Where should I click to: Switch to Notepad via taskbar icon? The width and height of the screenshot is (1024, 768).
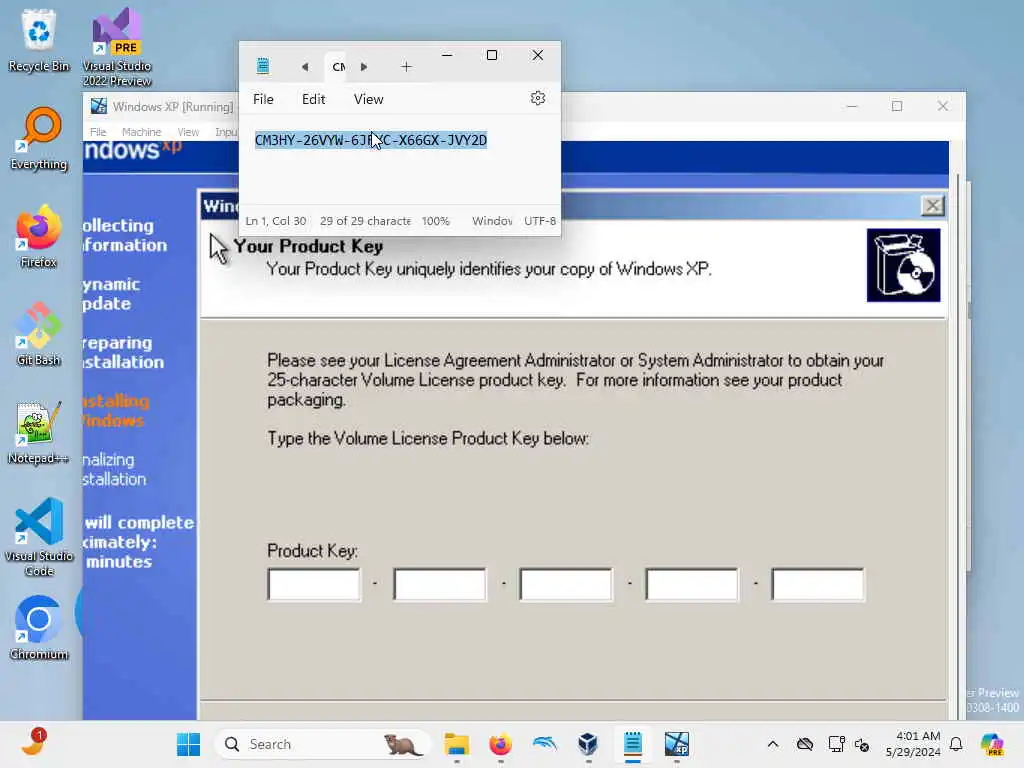[632, 744]
